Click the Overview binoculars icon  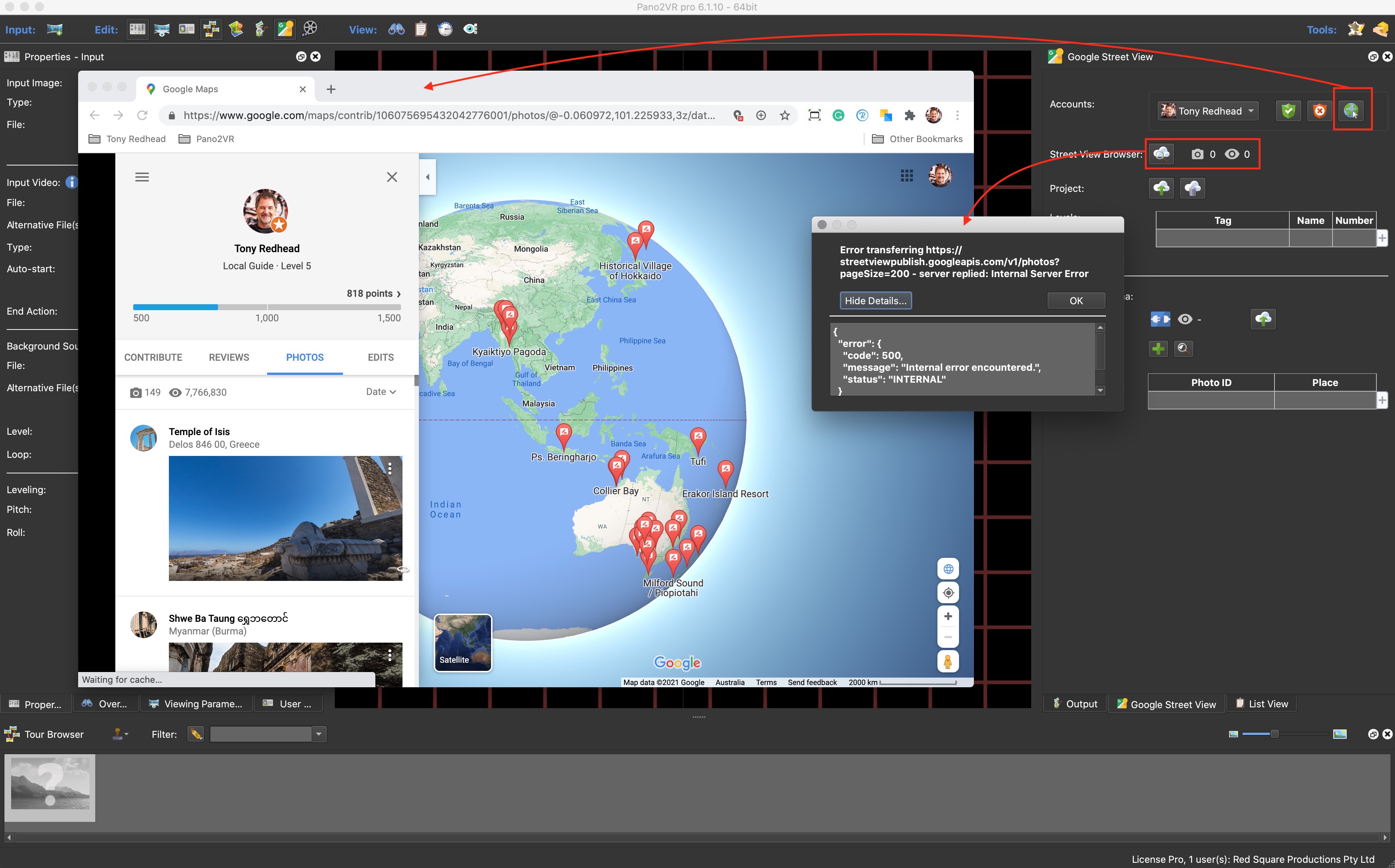(x=397, y=29)
